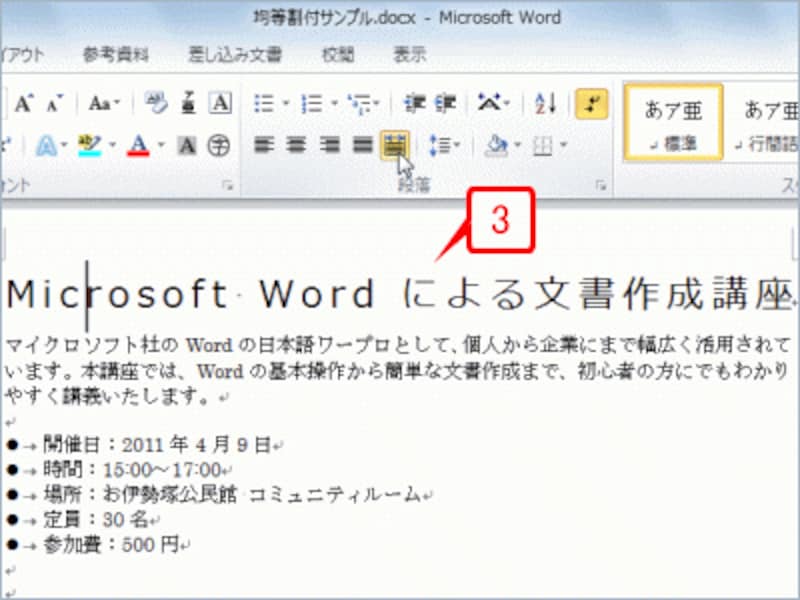
Task: Expand the Text Effects dropdown arrow
Action: pos(64,146)
